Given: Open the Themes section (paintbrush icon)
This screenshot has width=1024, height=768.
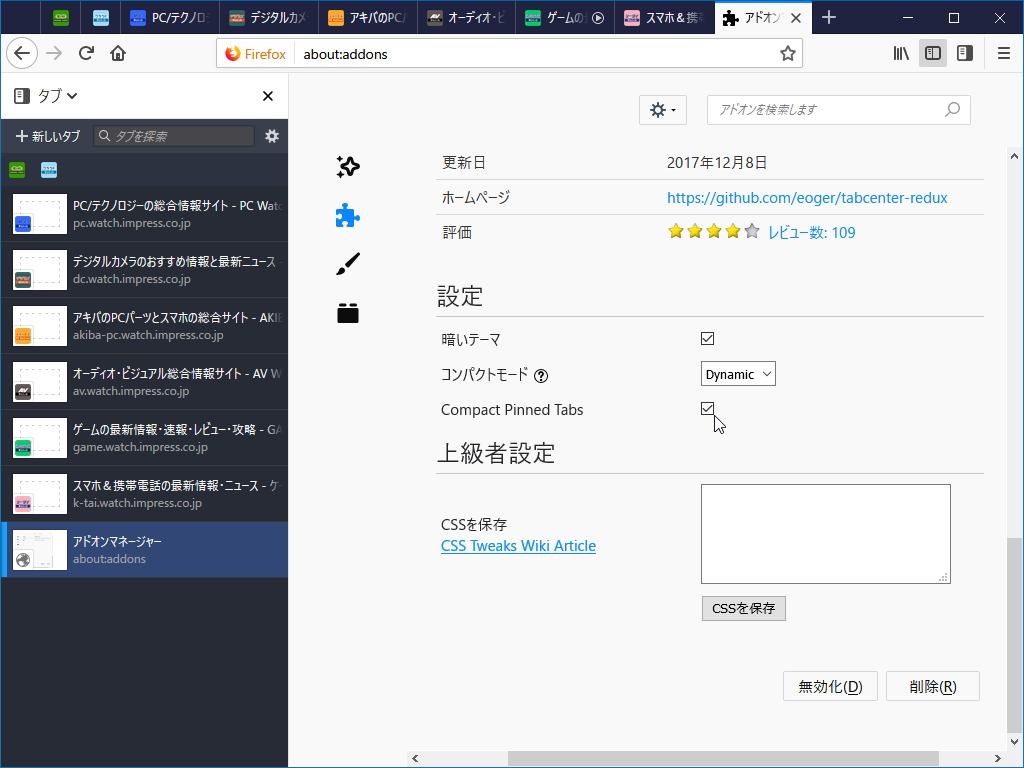Looking at the screenshot, I should point(347,263).
